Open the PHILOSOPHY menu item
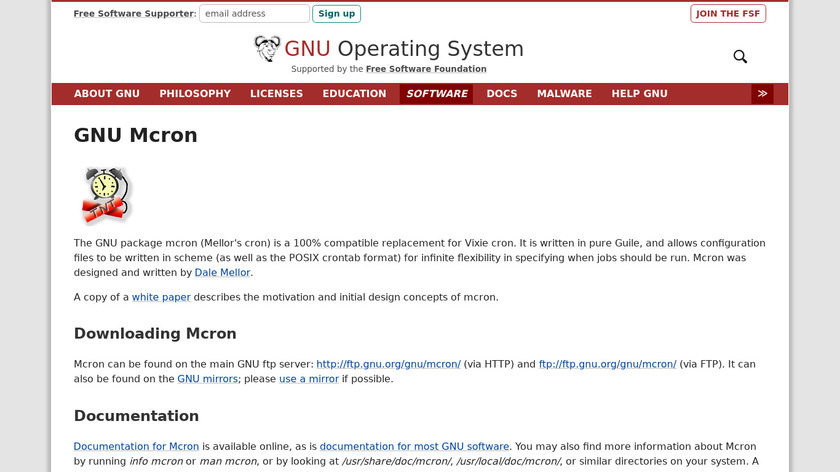Viewport: 840px width, 472px height. click(195, 94)
